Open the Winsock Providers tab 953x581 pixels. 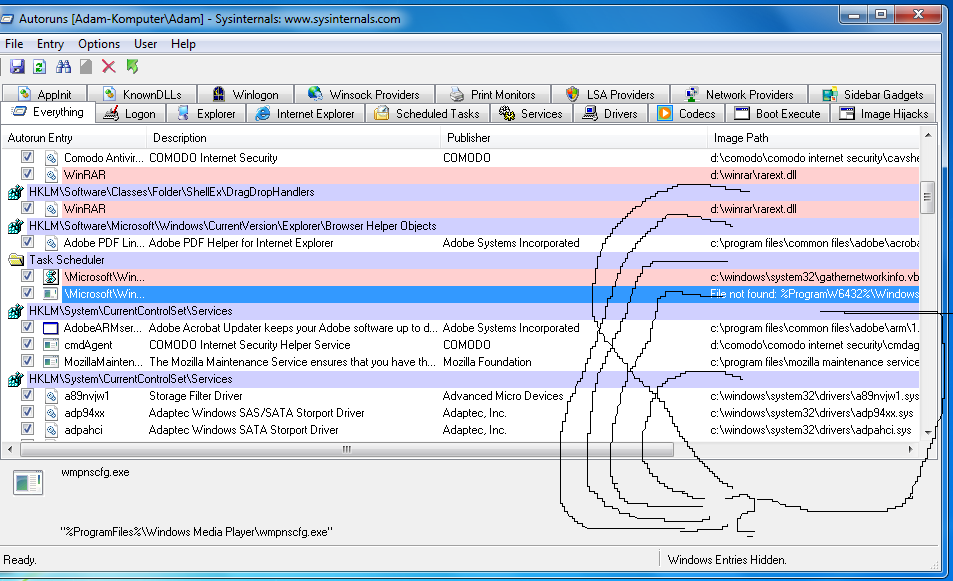364,94
